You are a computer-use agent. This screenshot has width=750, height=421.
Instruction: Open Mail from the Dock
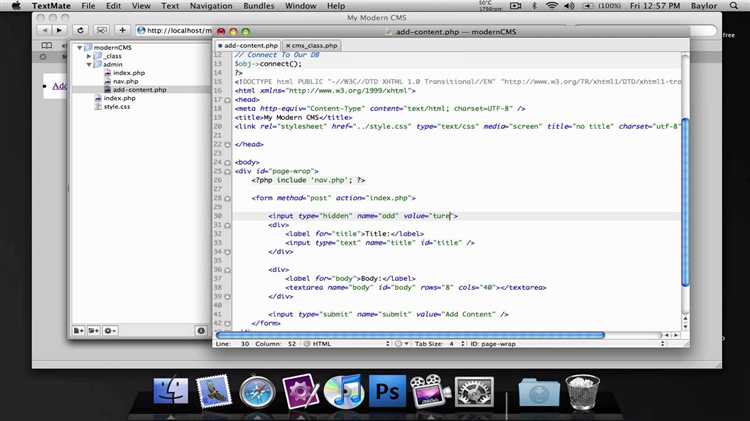click(x=213, y=391)
